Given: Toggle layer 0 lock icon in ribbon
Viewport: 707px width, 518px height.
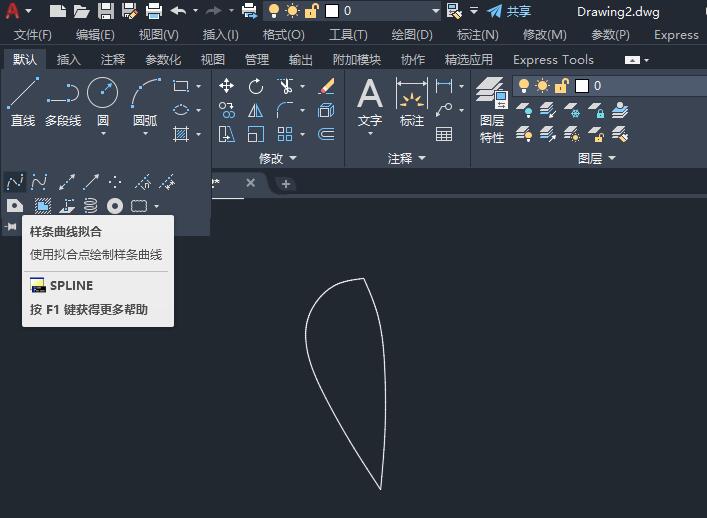Looking at the screenshot, I should (562, 86).
